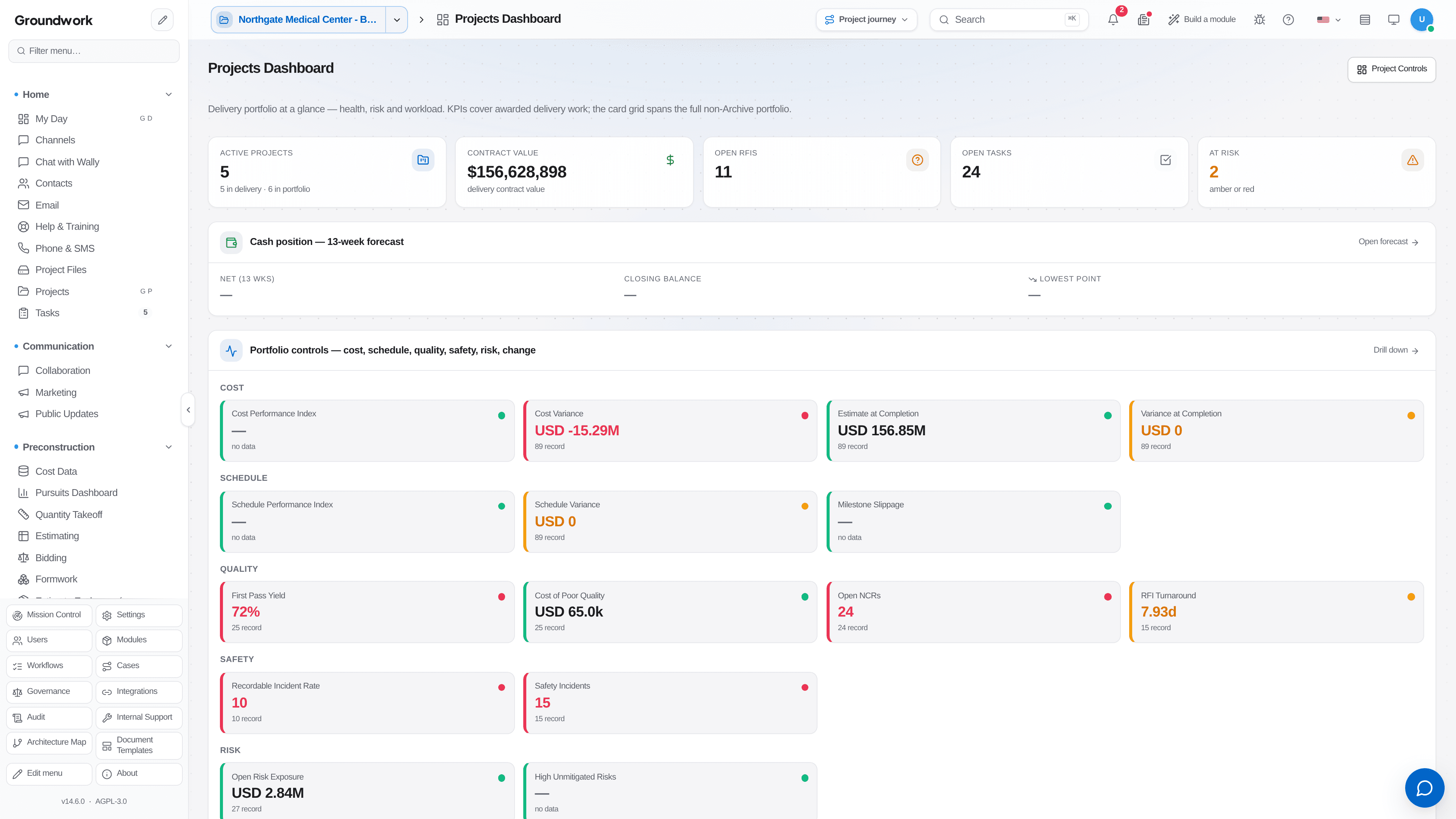Click the pencil edit icon beside Groundwork logo

(x=162, y=20)
